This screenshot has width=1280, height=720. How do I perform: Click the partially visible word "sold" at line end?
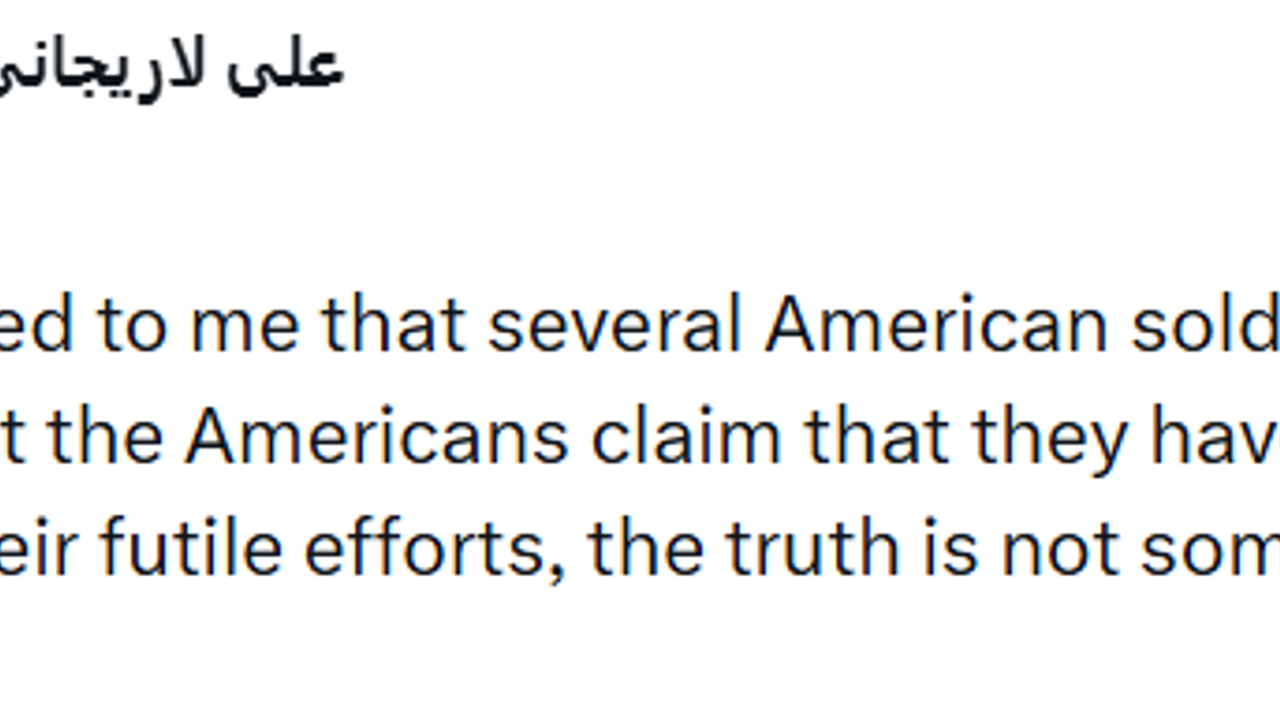[x=1205, y=326]
